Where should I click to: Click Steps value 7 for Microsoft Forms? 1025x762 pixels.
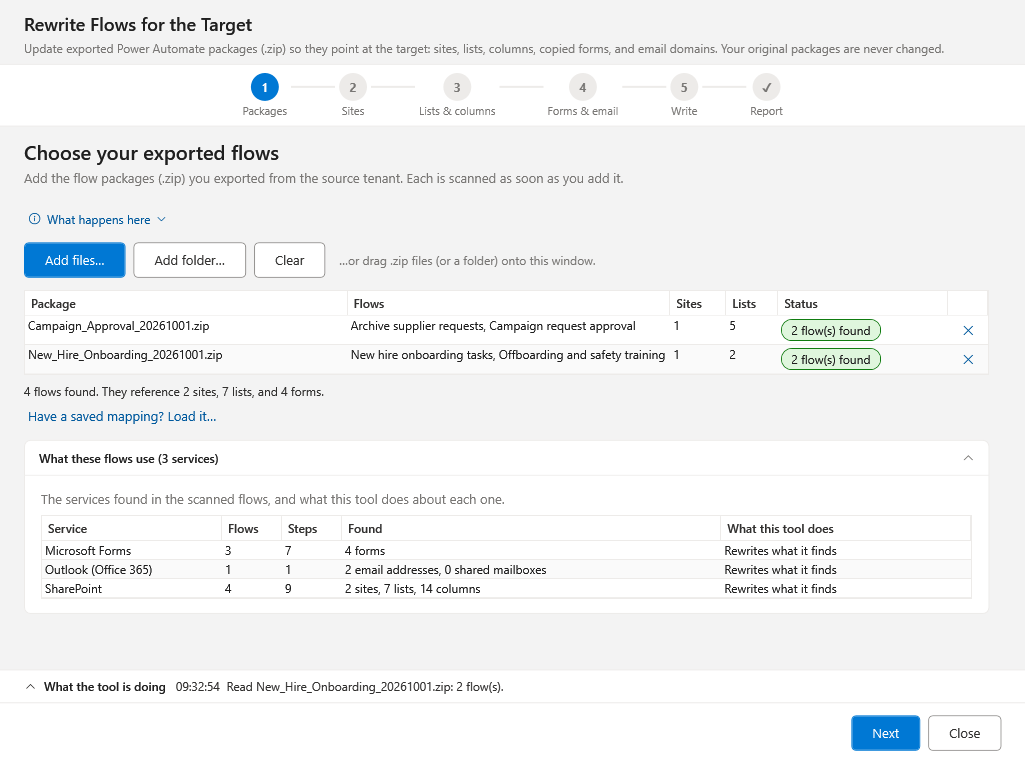[288, 550]
